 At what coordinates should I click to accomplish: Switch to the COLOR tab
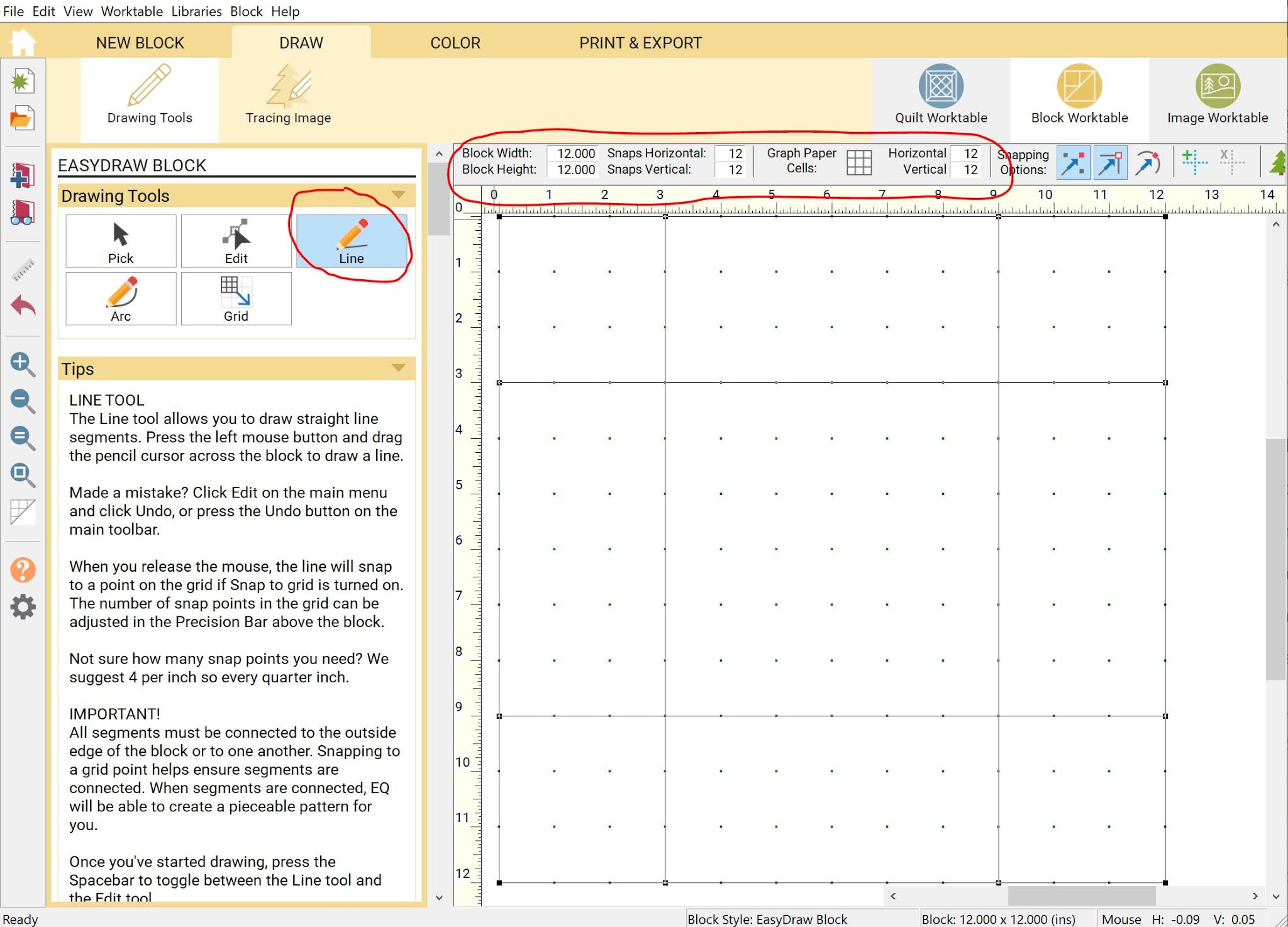point(455,43)
